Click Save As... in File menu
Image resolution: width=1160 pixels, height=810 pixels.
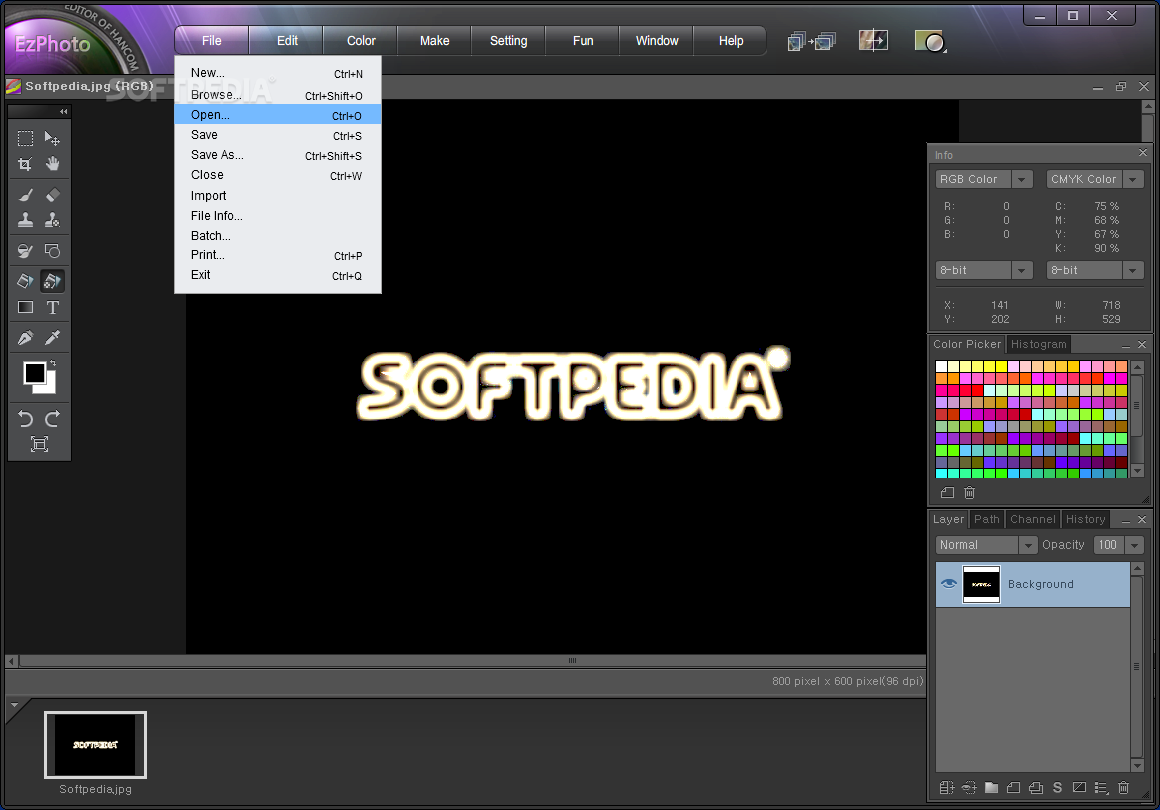[x=277, y=155]
